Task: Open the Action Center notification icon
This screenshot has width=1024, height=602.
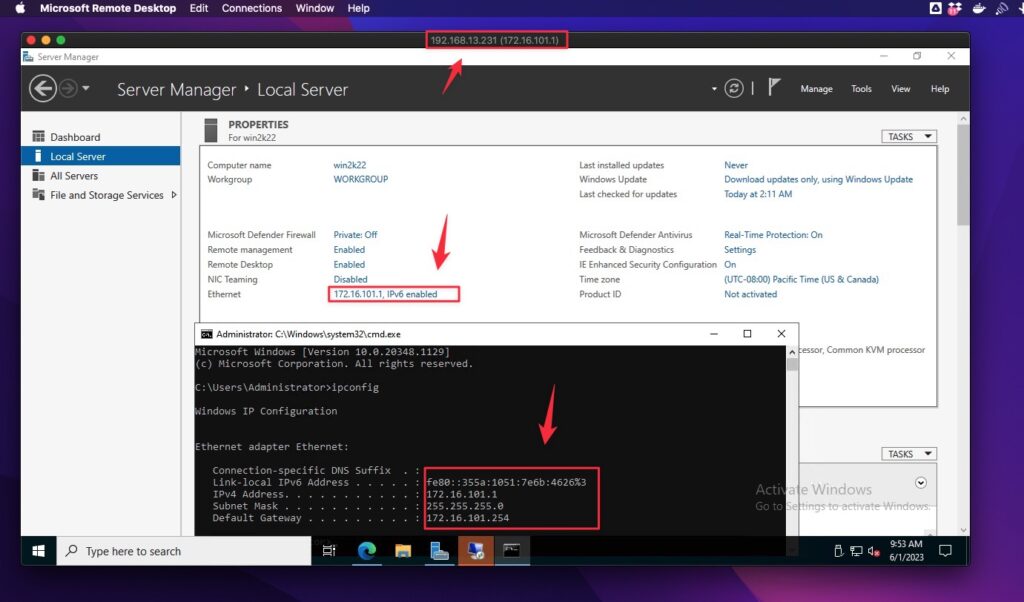Action: [945, 551]
